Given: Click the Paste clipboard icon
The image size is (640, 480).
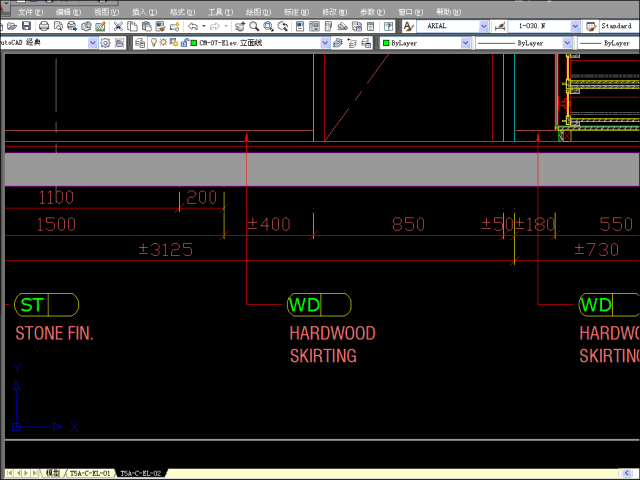Looking at the screenshot, I should [x=147, y=27].
